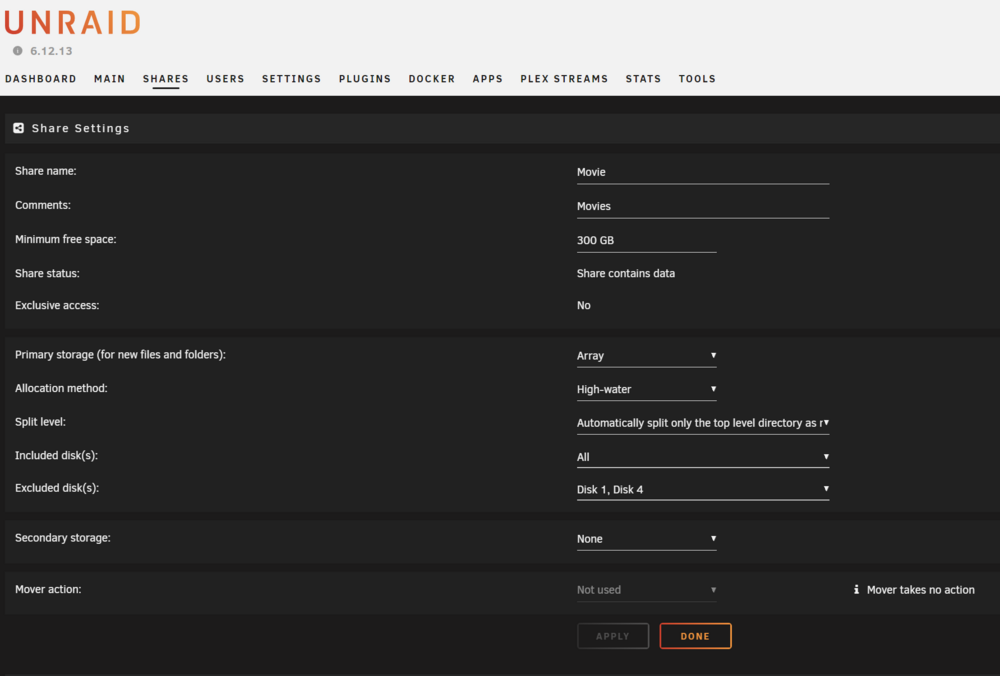Screen dimensions: 1000x676
Task: Click the Excluded disk(s) label
Action: point(57,489)
